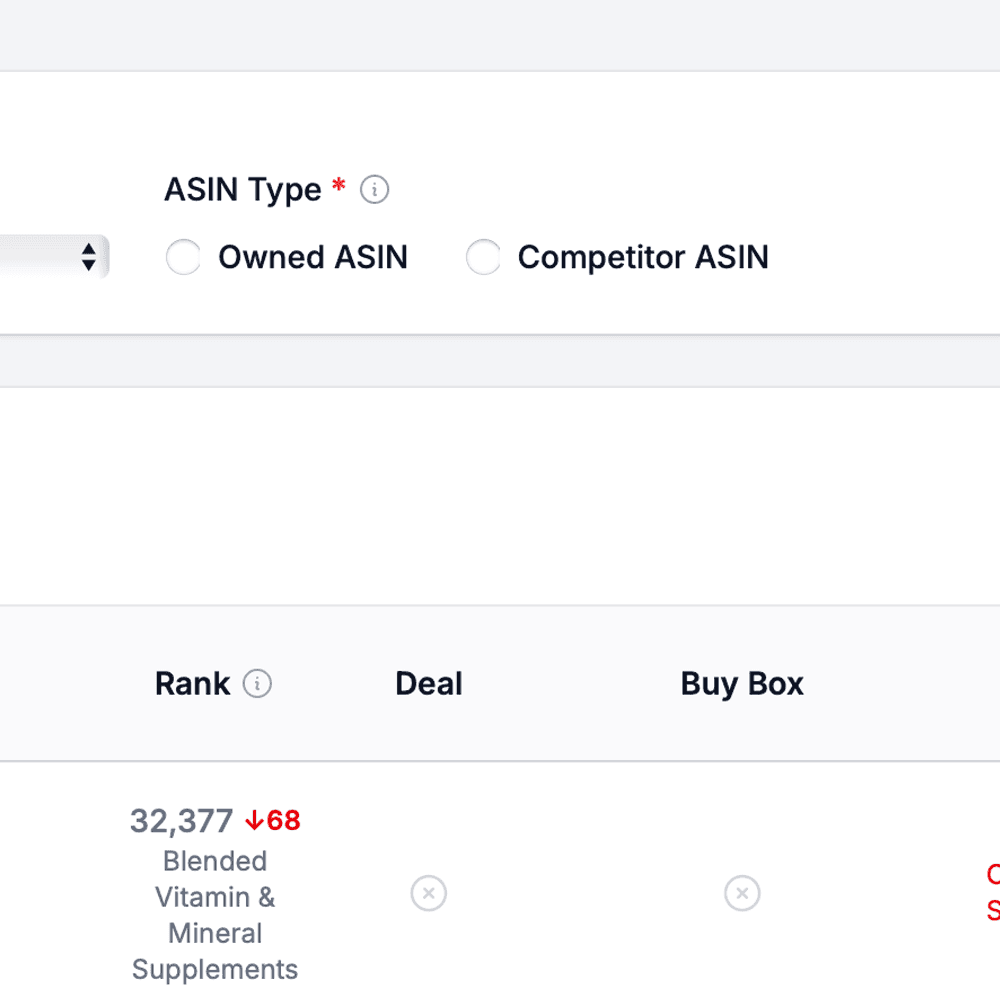Click the red down arrow by 32,377
Image resolution: width=1000 pixels, height=1000 pixels.
pos(254,821)
